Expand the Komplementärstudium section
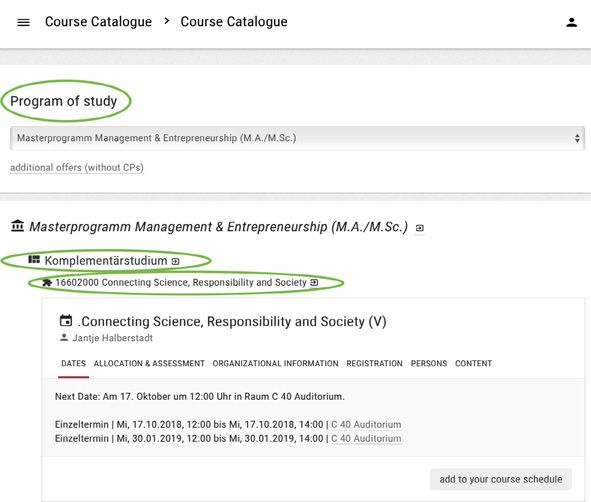 [x=106, y=260]
